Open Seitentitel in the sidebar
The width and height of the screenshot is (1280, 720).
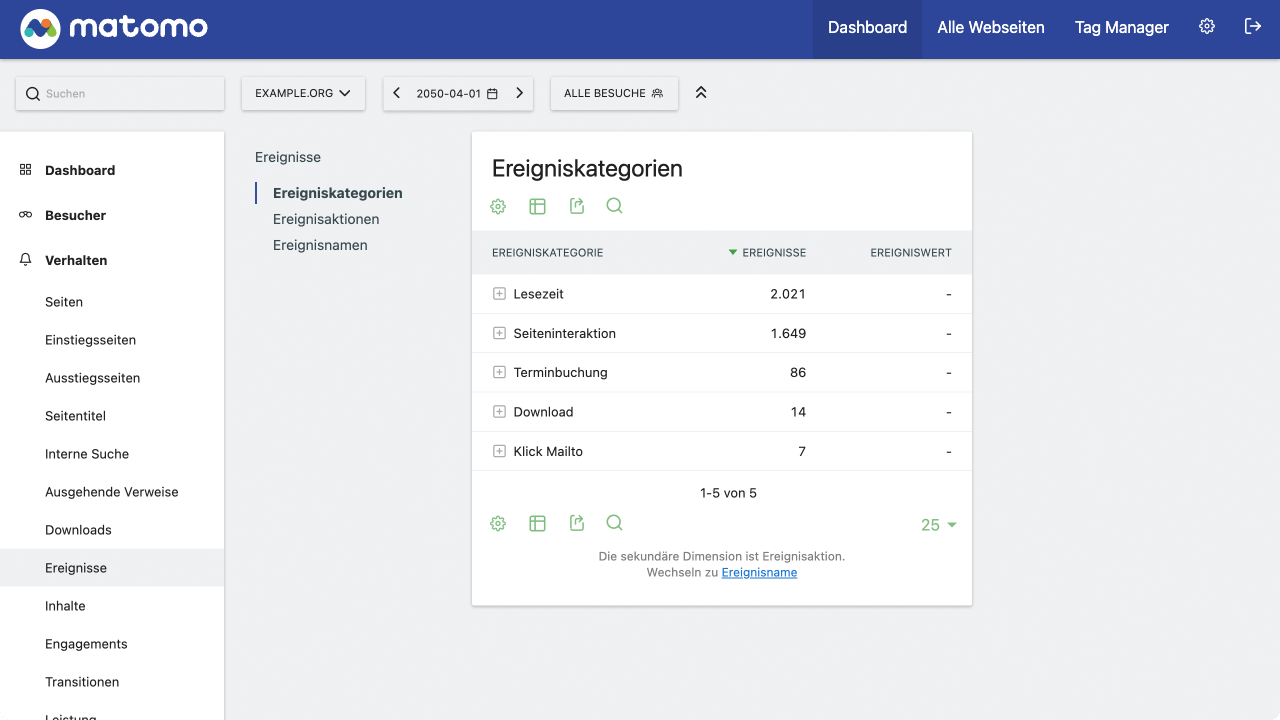(x=75, y=416)
